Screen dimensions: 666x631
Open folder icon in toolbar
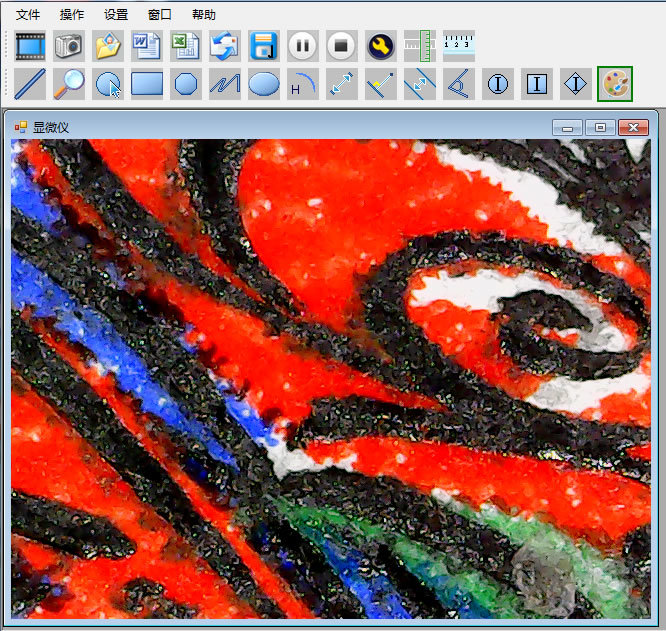pos(108,46)
